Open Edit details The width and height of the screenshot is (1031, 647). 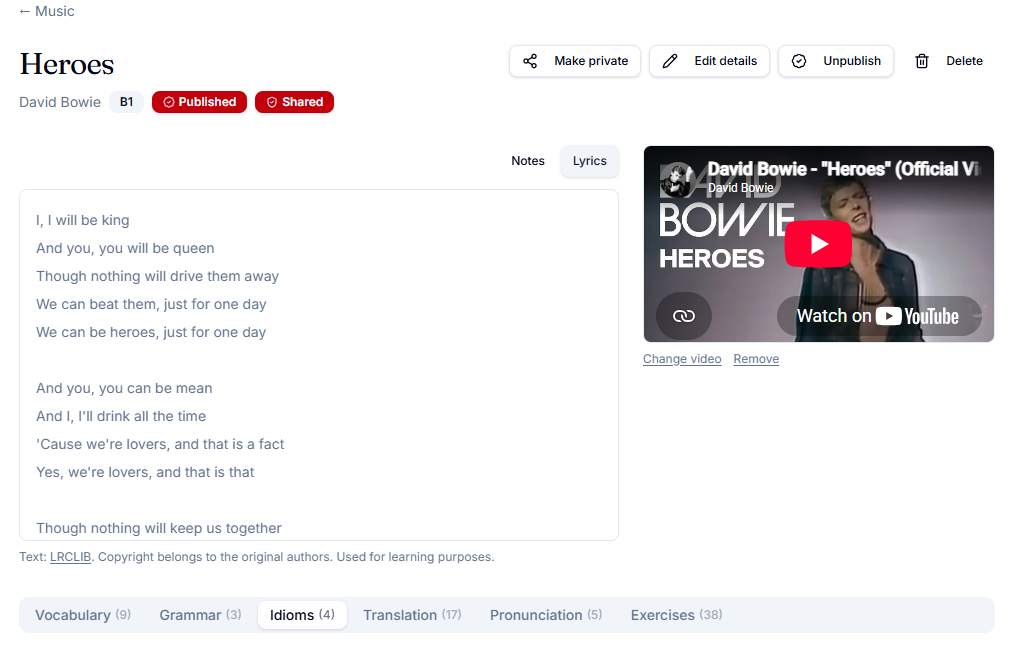tap(709, 61)
